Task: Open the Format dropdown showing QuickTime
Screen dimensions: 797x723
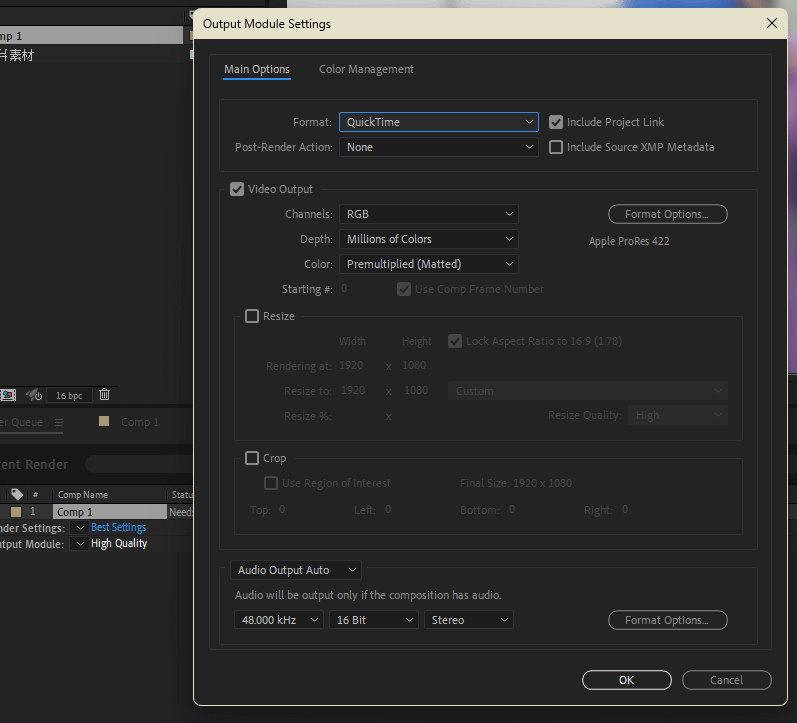Action: (x=439, y=122)
